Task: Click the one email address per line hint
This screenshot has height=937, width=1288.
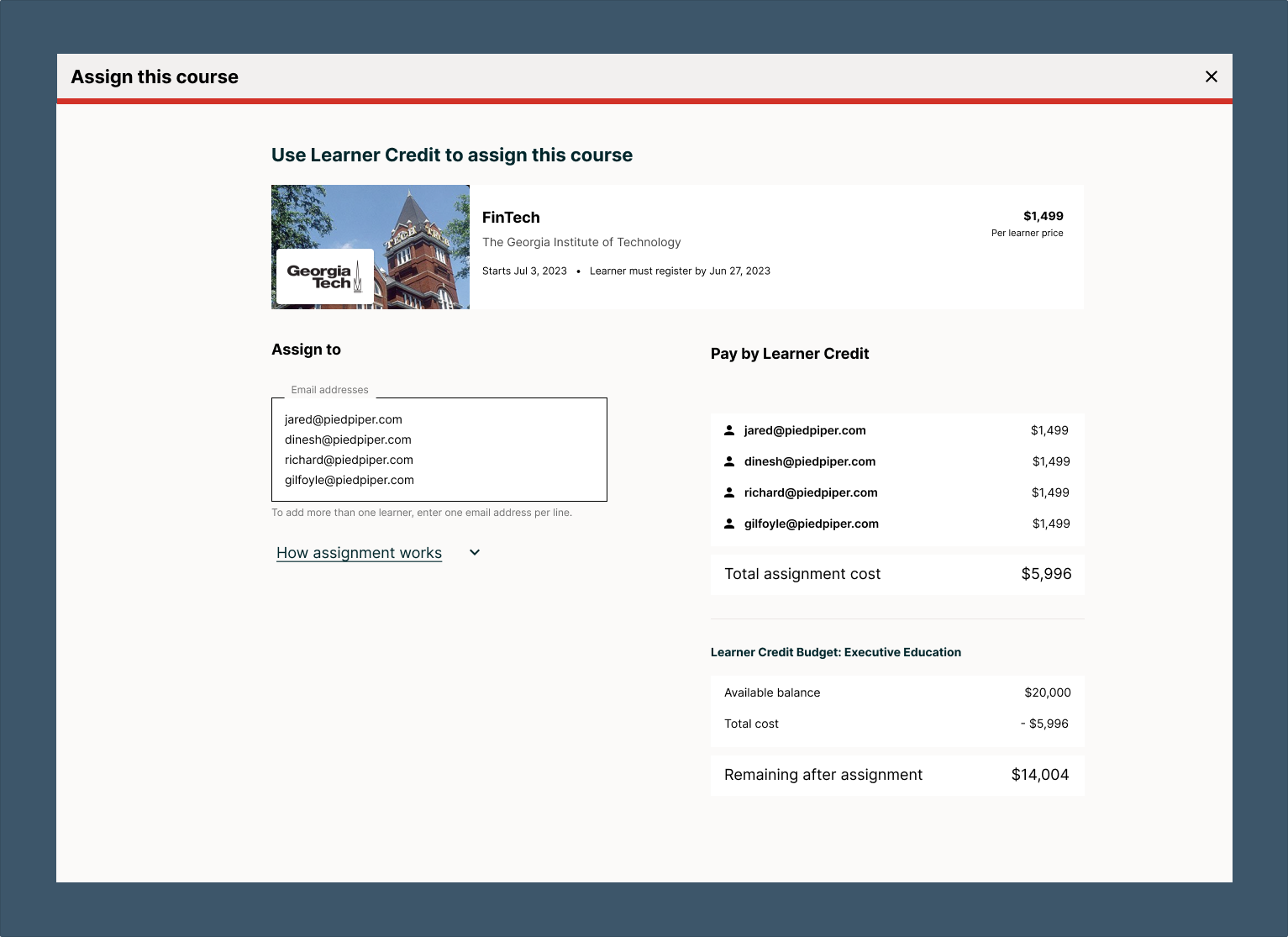Action: coord(422,513)
